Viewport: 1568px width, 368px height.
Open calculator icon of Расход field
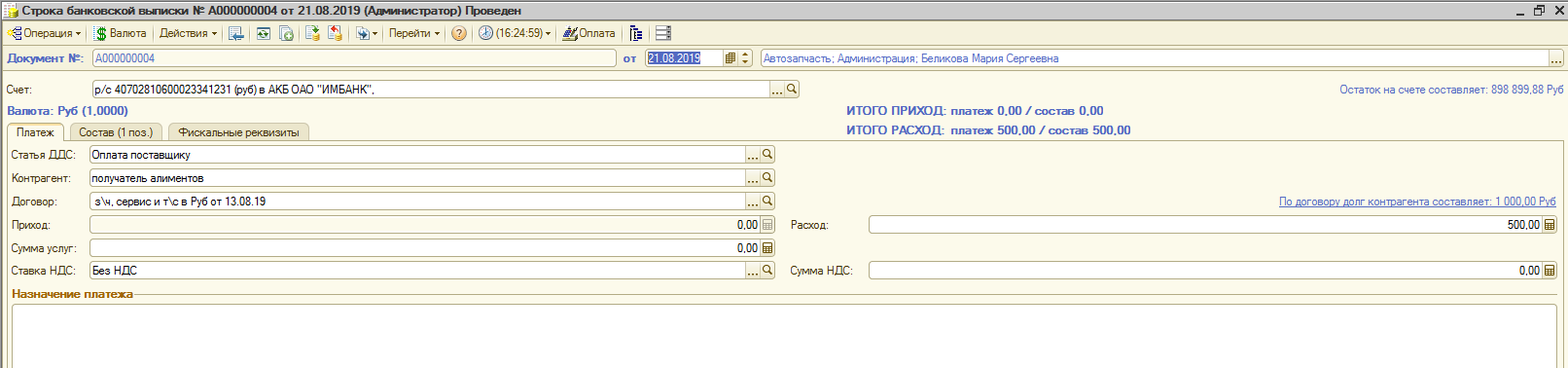(x=1550, y=225)
